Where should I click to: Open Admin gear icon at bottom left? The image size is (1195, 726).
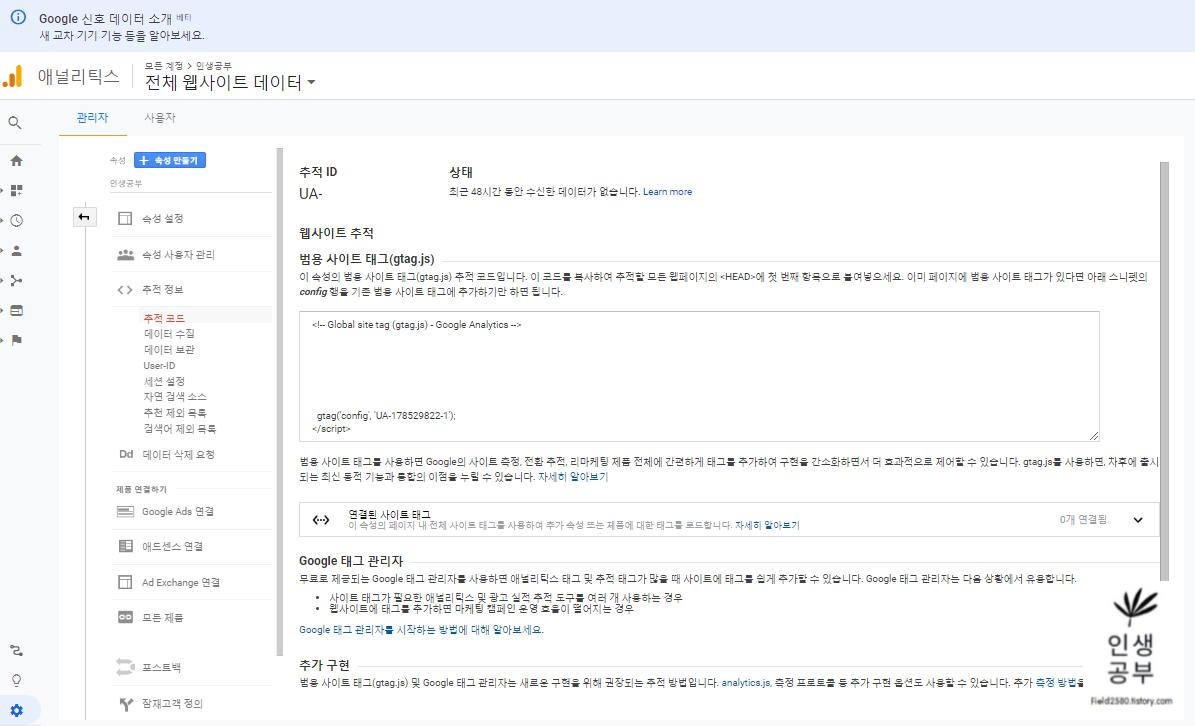(16, 710)
